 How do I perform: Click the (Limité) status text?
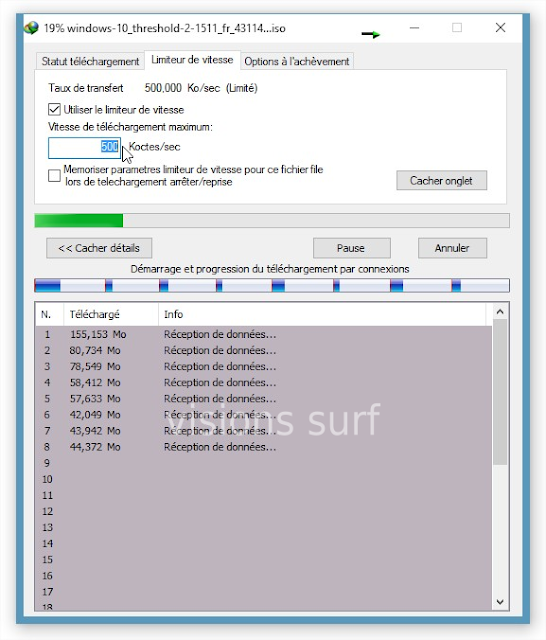[242, 88]
